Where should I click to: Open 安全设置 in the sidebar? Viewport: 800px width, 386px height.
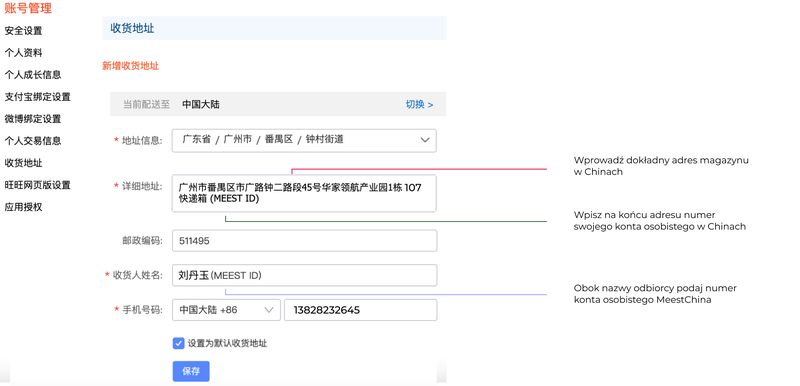point(23,31)
